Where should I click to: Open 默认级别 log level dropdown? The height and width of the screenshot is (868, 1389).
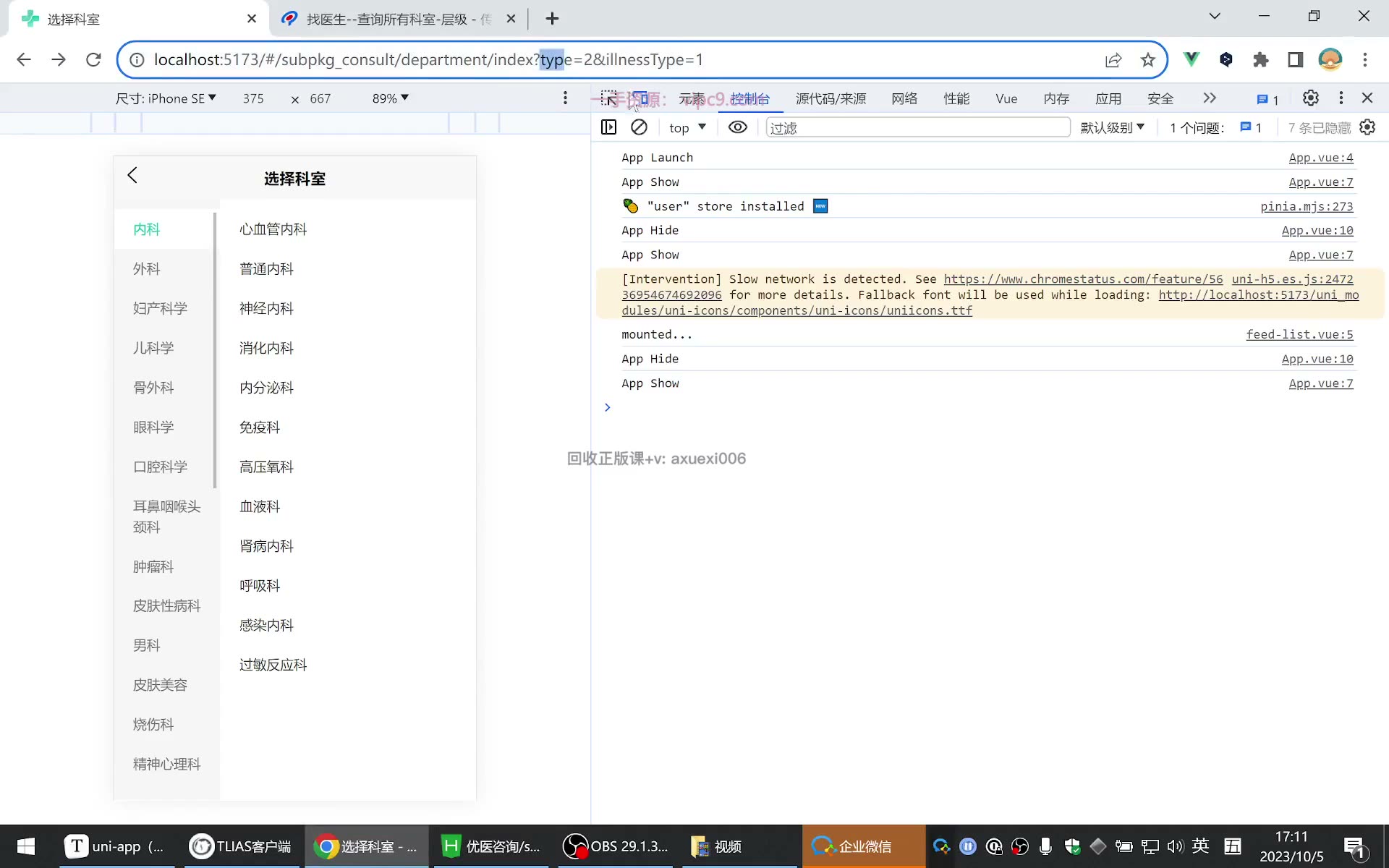tap(1113, 127)
